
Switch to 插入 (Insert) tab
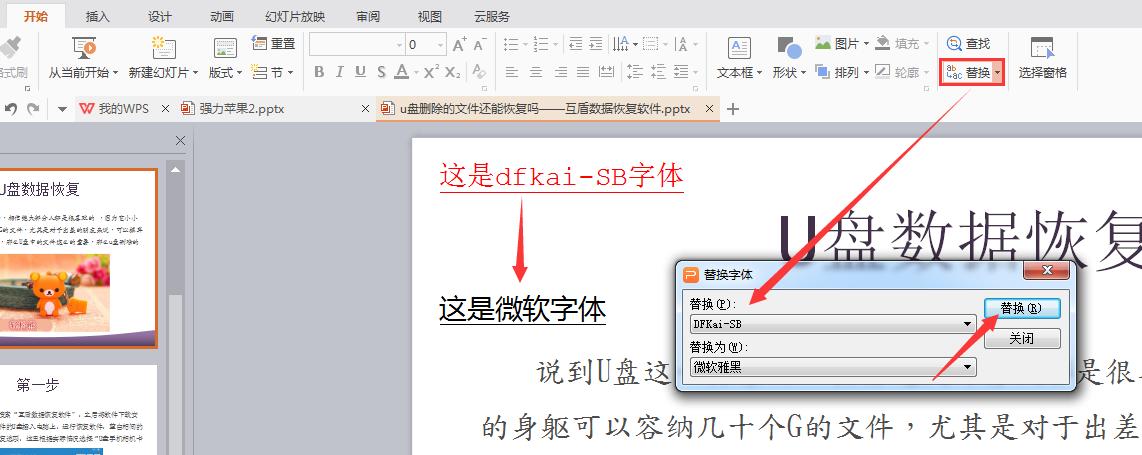(98, 17)
